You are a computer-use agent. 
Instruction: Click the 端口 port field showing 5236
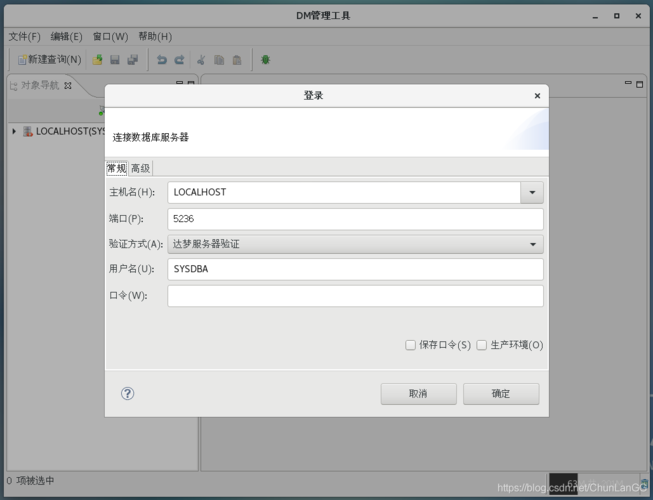point(355,219)
